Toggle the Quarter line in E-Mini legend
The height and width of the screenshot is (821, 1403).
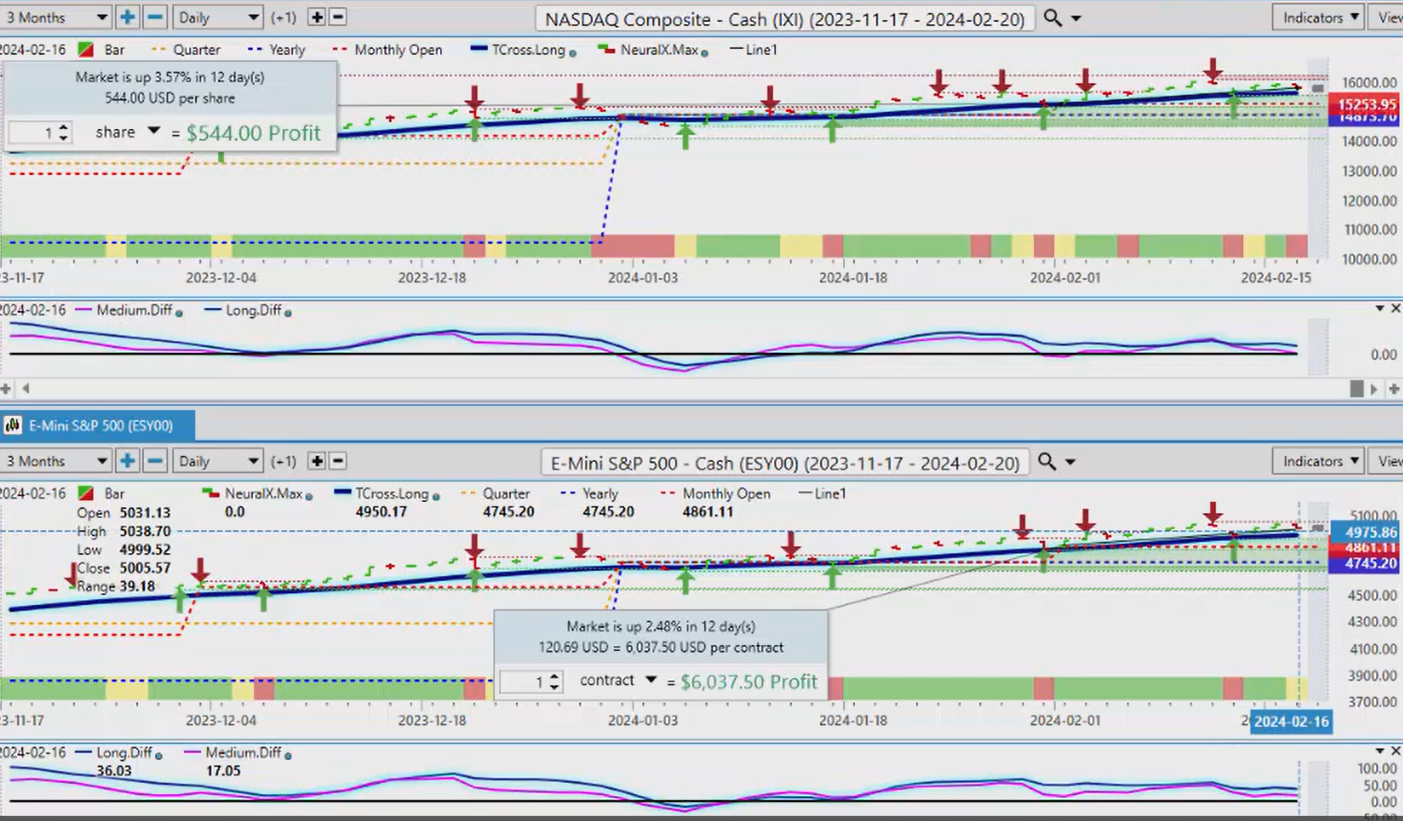(495, 493)
